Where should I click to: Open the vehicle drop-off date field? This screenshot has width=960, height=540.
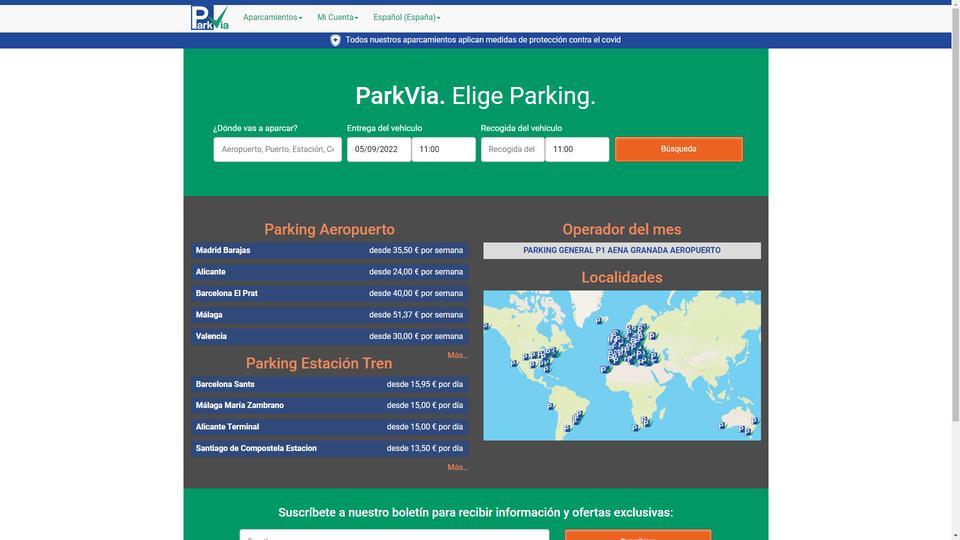(379, 149)
